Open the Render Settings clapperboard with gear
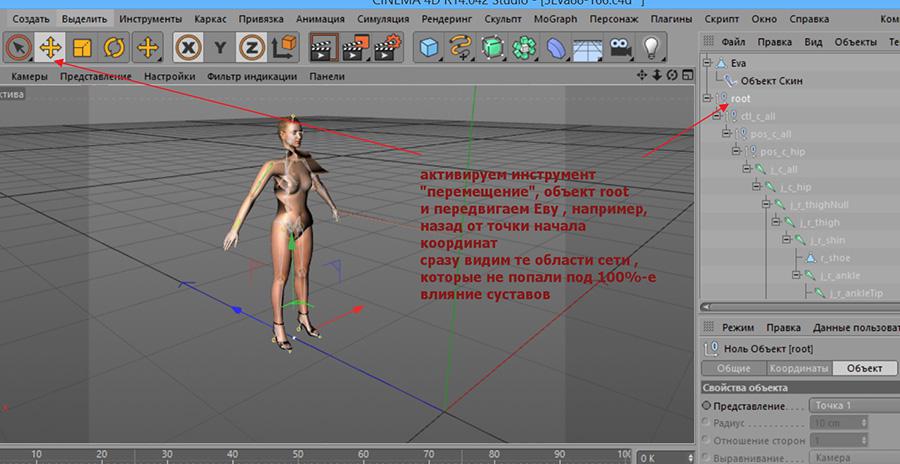900x464 pixels. coord(390,47)
